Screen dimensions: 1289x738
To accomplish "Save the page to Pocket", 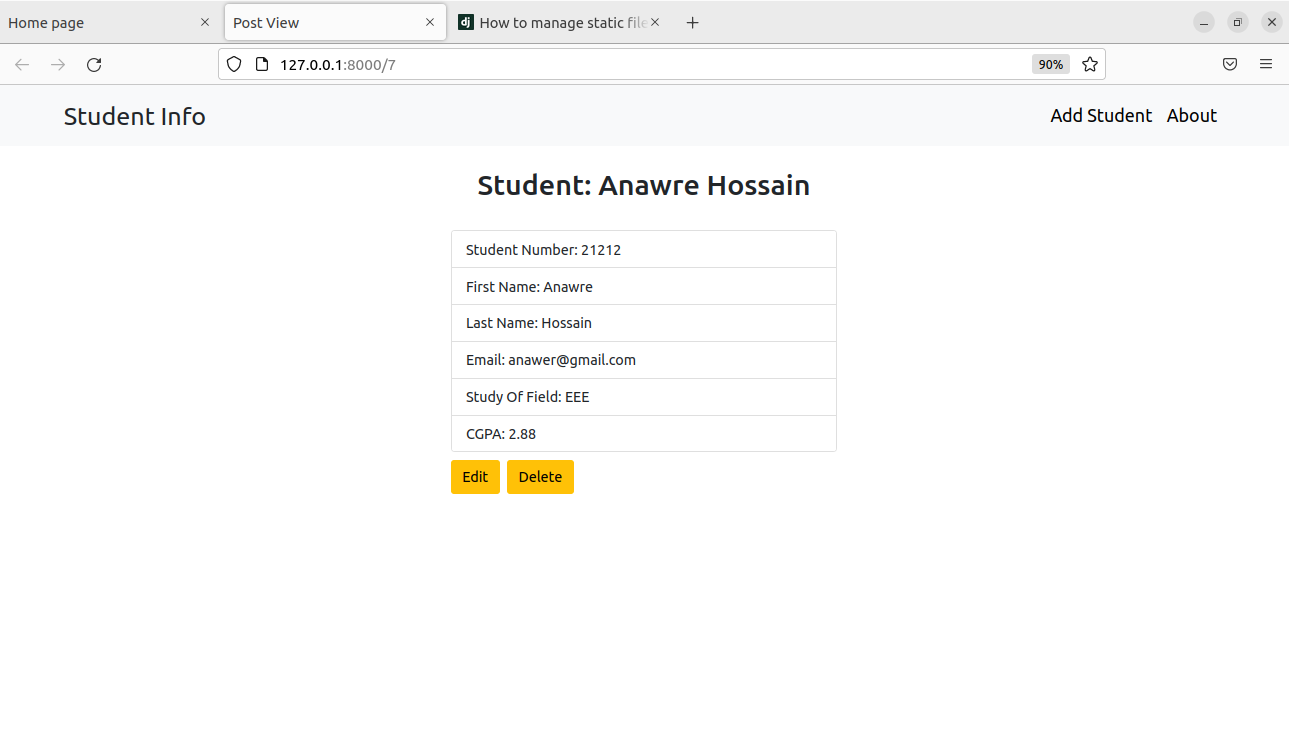I will pyautogui.click(x=1229, y=64).
